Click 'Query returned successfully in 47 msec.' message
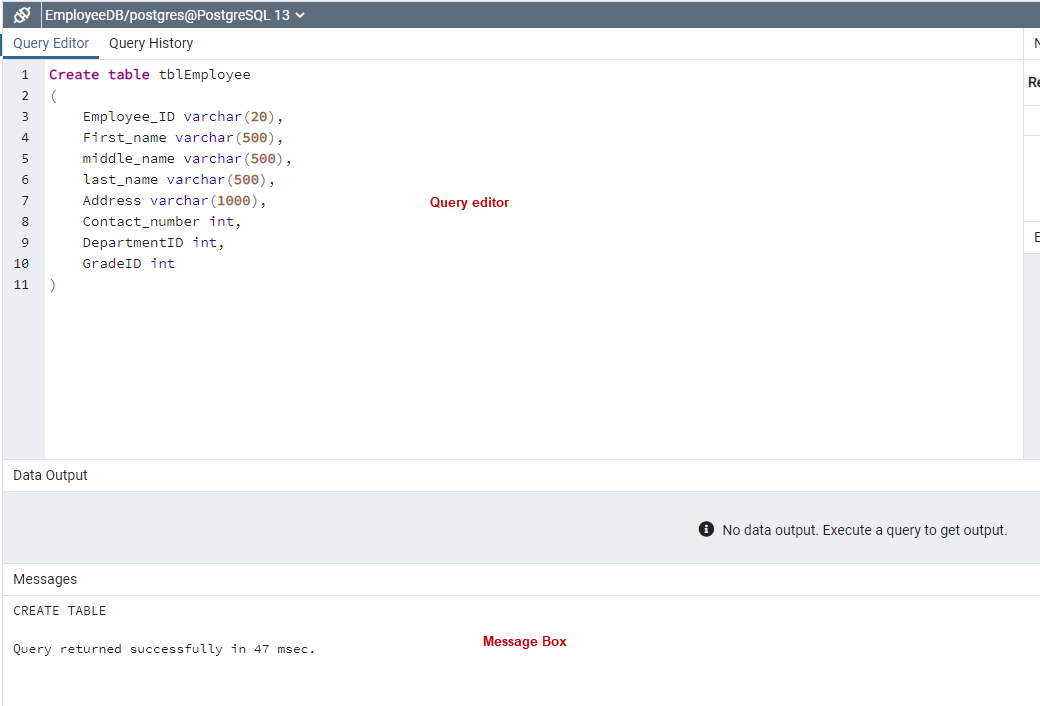The image size is (1040, 706). pos(164,649)
